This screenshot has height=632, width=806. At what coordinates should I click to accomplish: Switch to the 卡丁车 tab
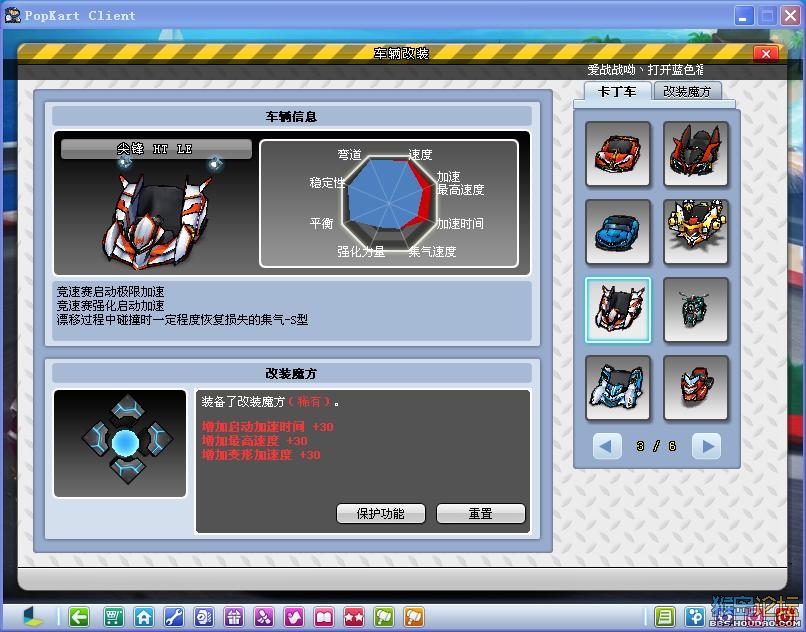pos(617,92)
